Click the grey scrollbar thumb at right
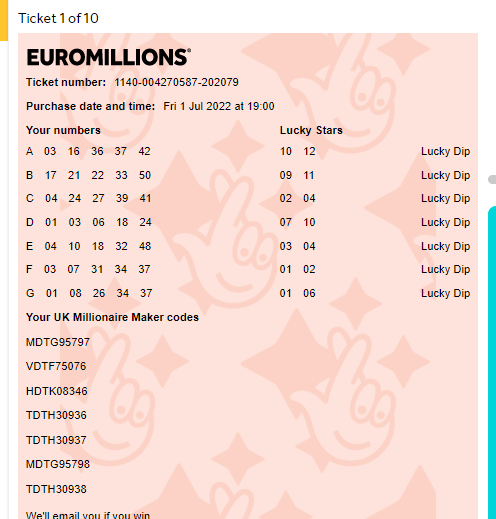Viewport: 496px width, 519px height. click(492, 179)
